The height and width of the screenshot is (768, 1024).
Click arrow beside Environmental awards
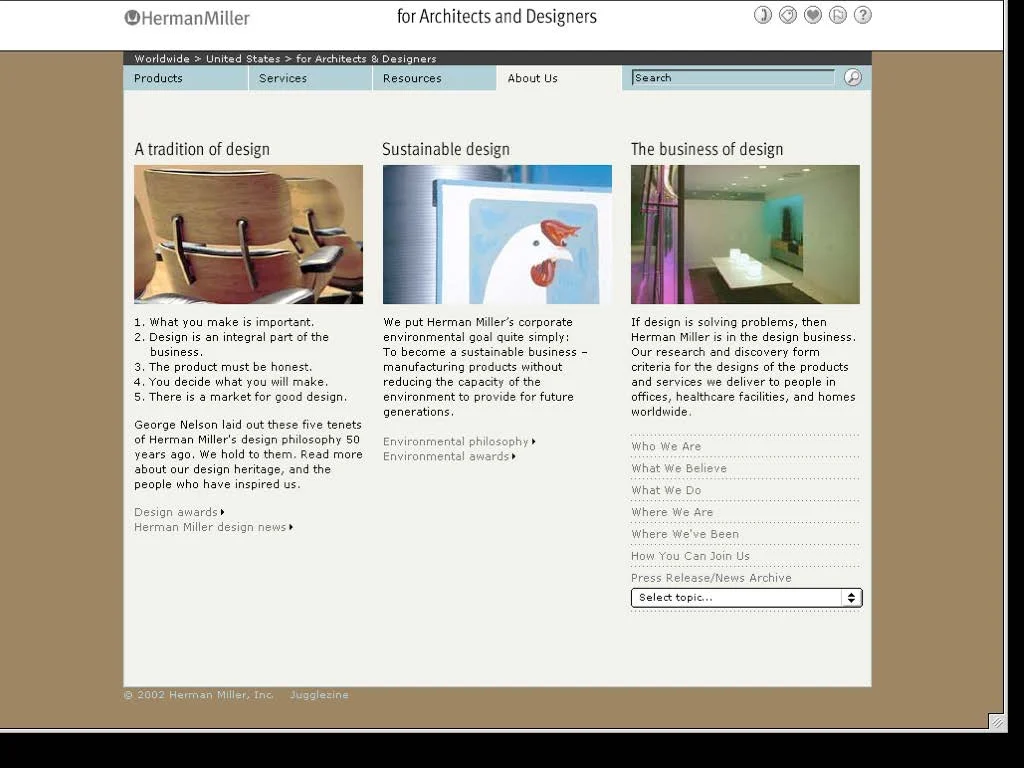pyautogui.click(x=514, y=456)
